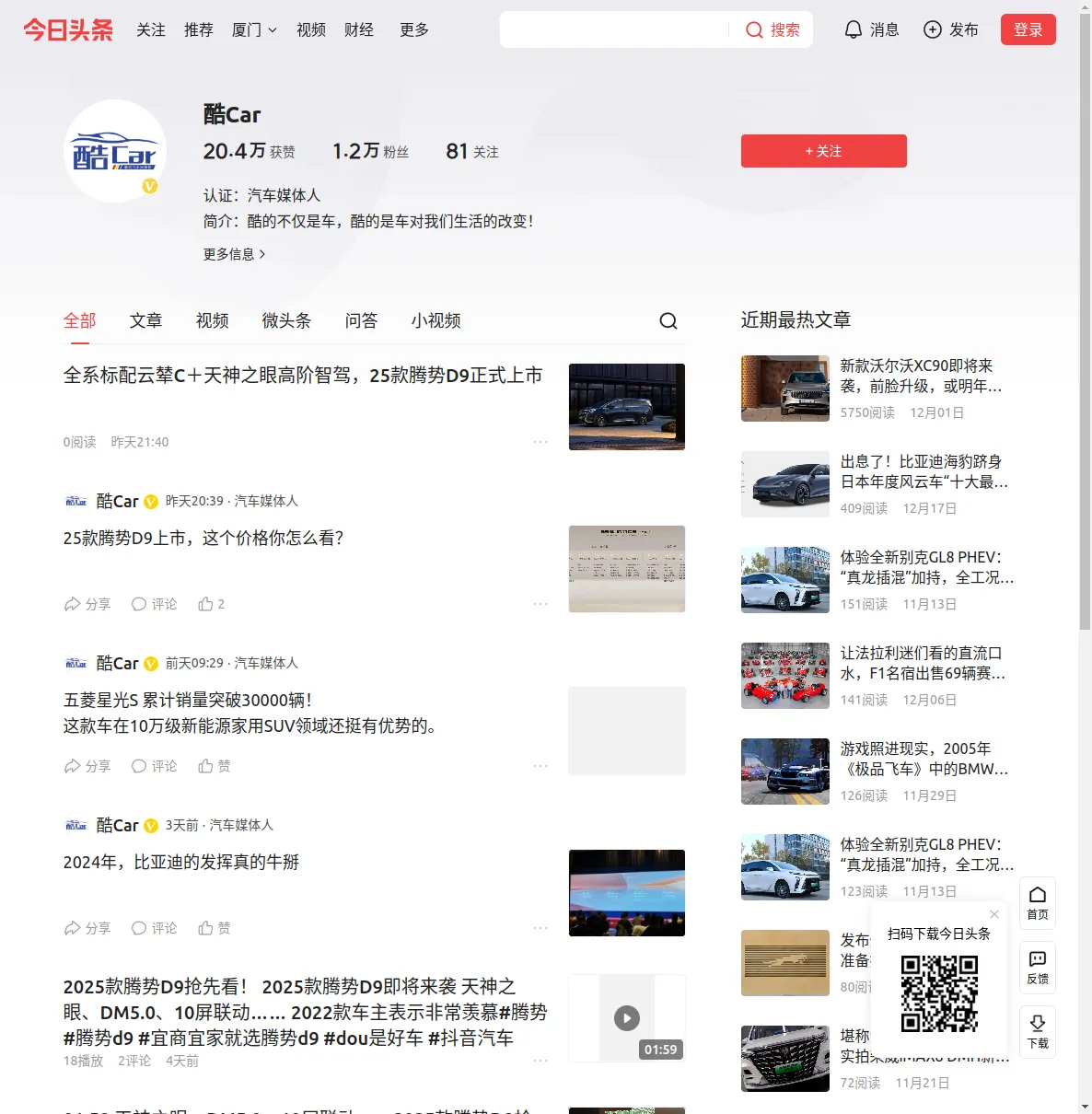
Task: Open more options for 五菱星光S post
Action: pyautogui.click(x=540, y=766)
